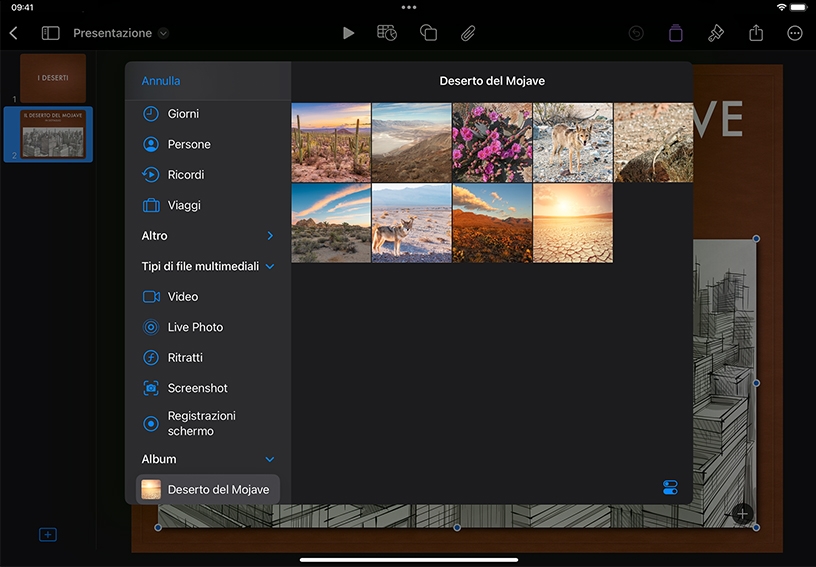Open the format paintbrush icon
The height and width of the screenshot is (567, 816).
pos(716,33)
